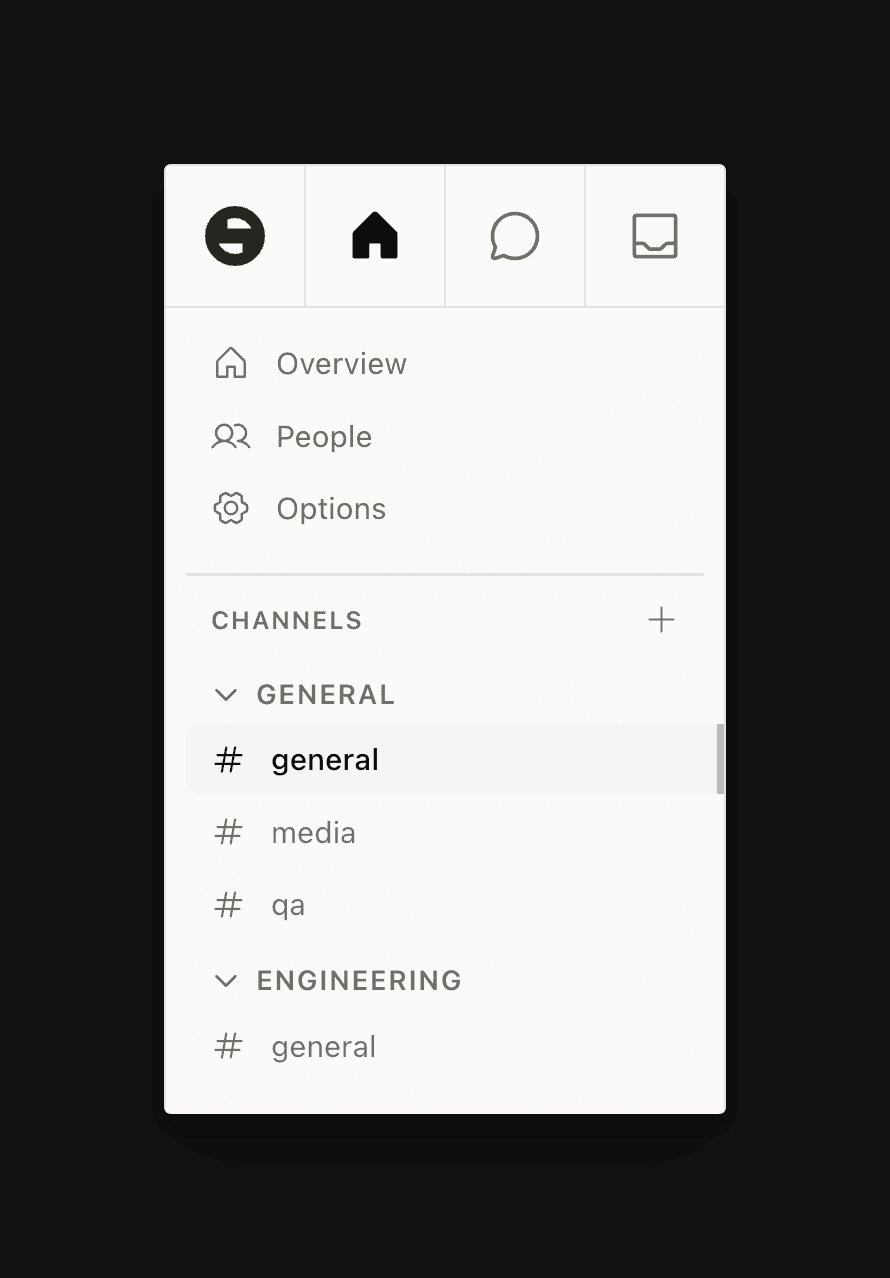Click the plus to add a new channel

(x=661, y=620)
